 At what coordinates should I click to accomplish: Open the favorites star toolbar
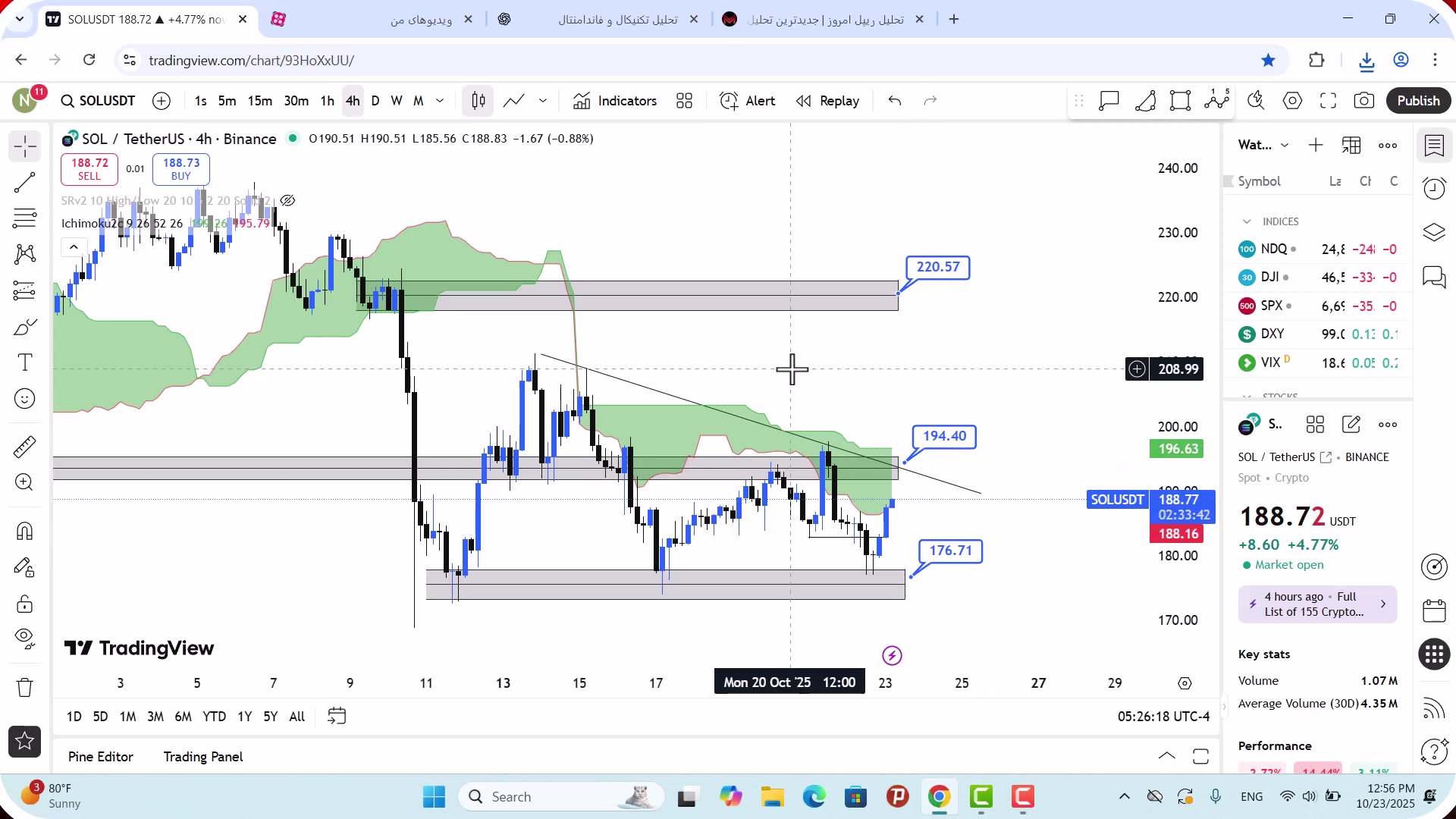pyautogui.click(x=25, y=742)
